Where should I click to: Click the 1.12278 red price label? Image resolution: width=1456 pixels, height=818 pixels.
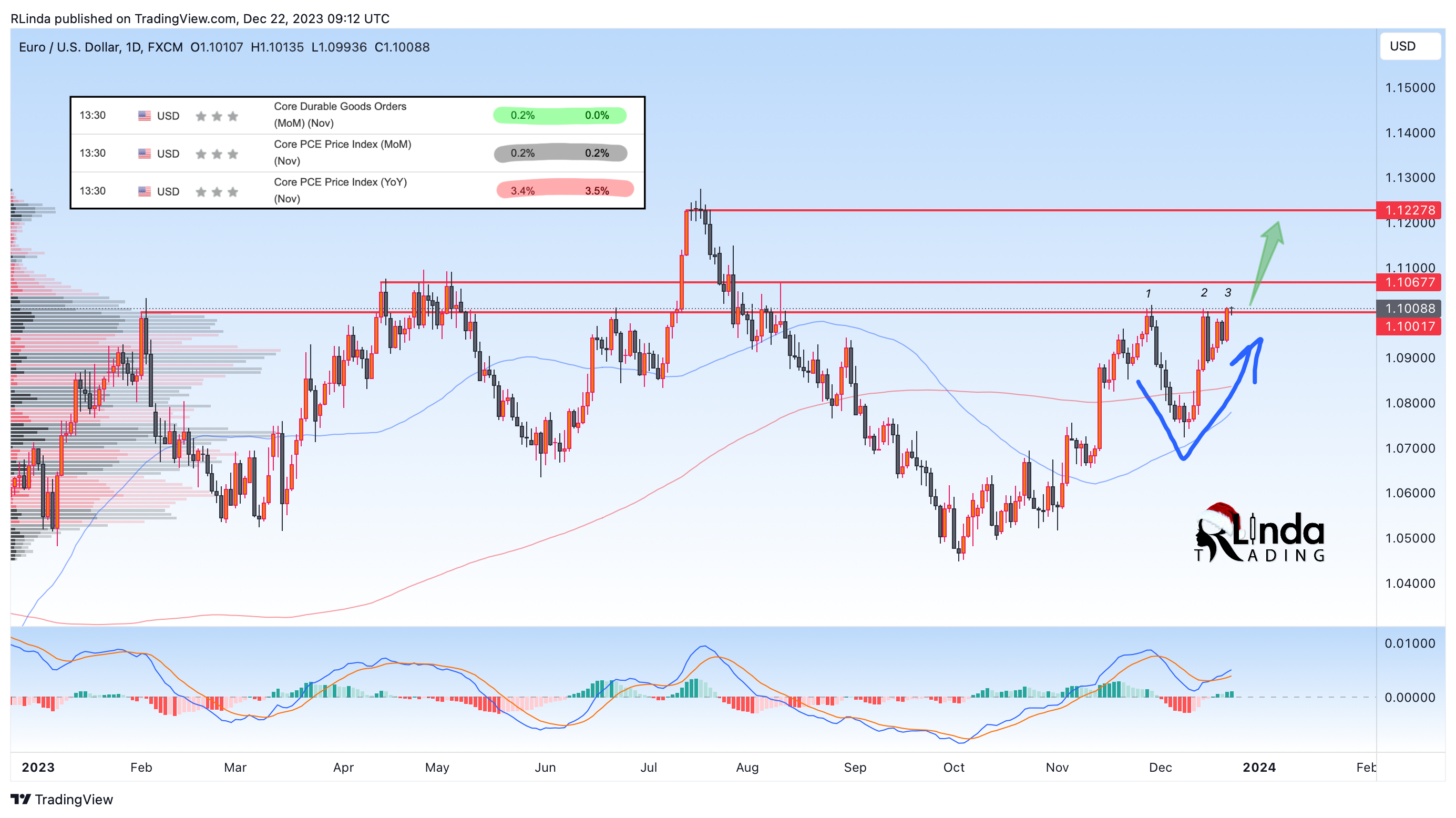click(1409, 210)
